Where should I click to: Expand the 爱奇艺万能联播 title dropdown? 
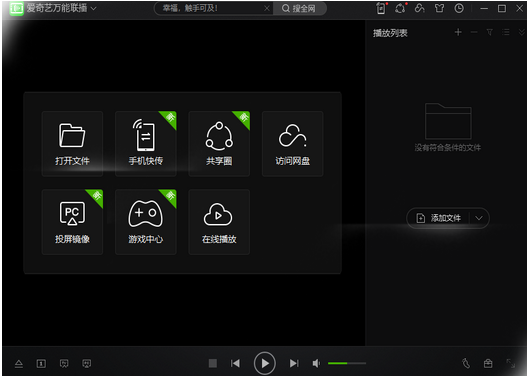[x=94, y=8]
